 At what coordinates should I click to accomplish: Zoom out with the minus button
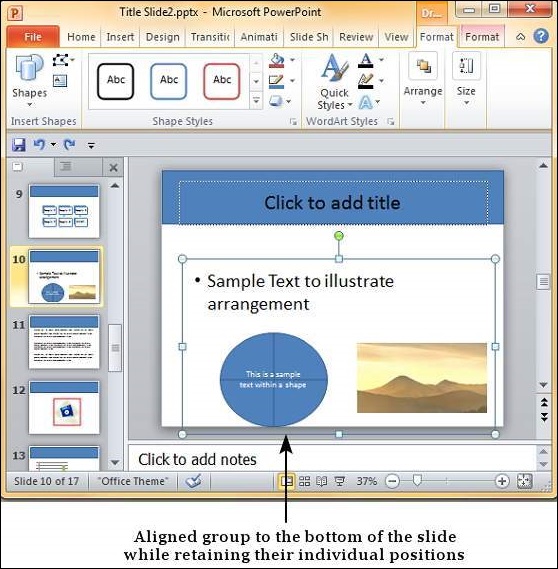(x=392, y=482)
